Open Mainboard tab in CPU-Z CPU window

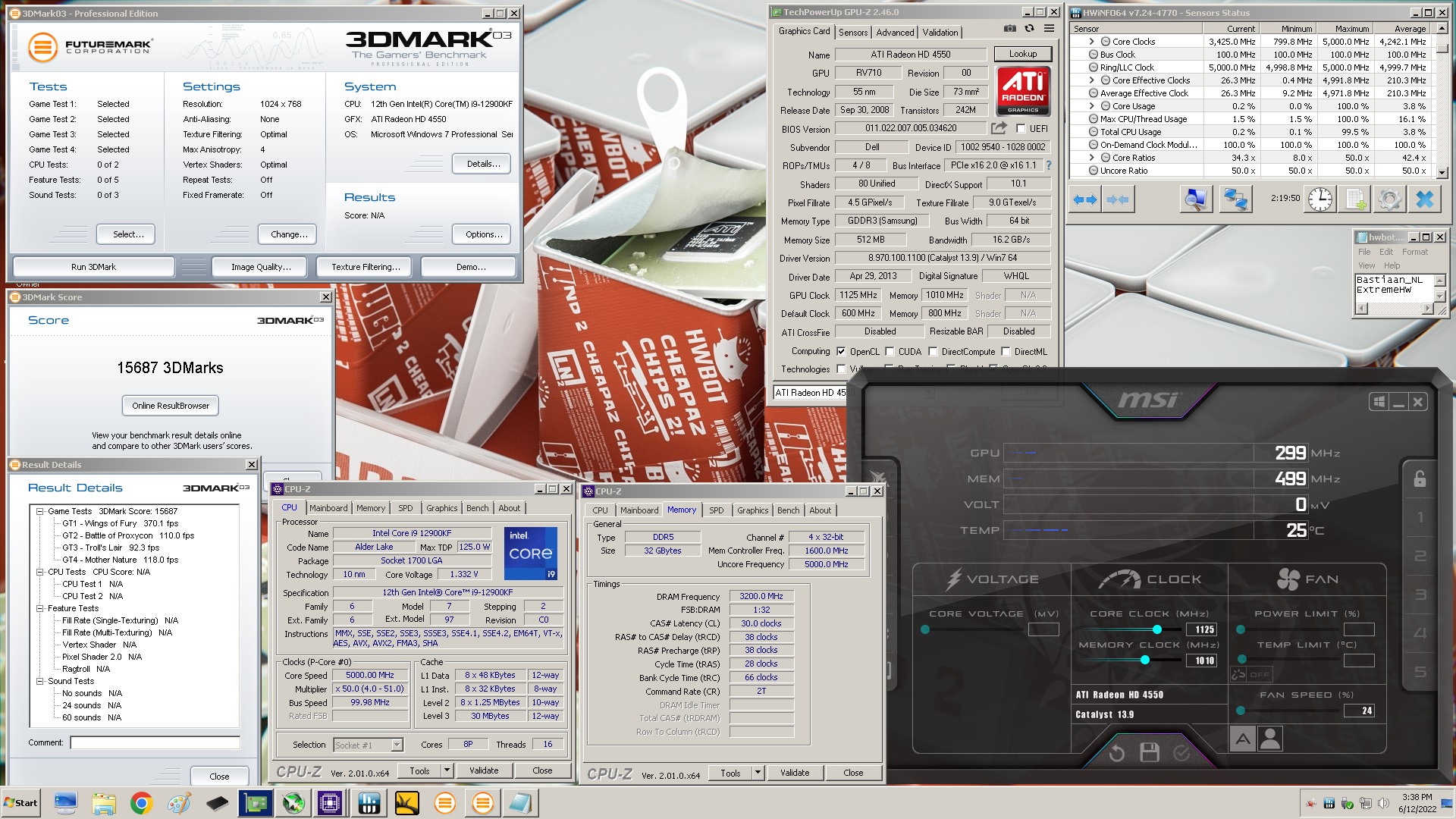[328, 508]
